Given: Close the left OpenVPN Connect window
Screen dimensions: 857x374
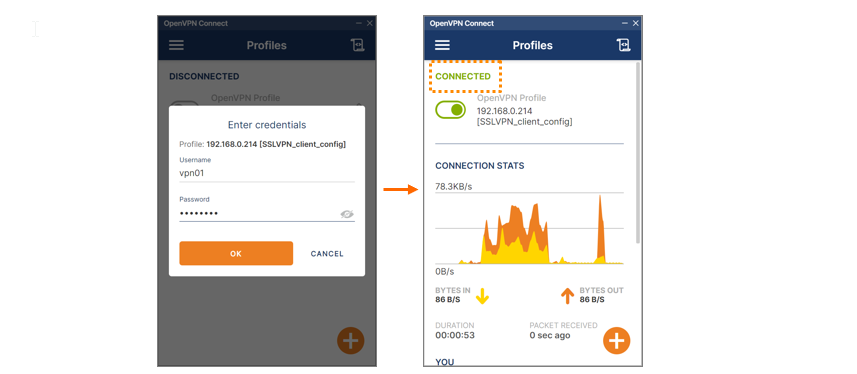Looking at the screenshot, I should click(369, 24).
